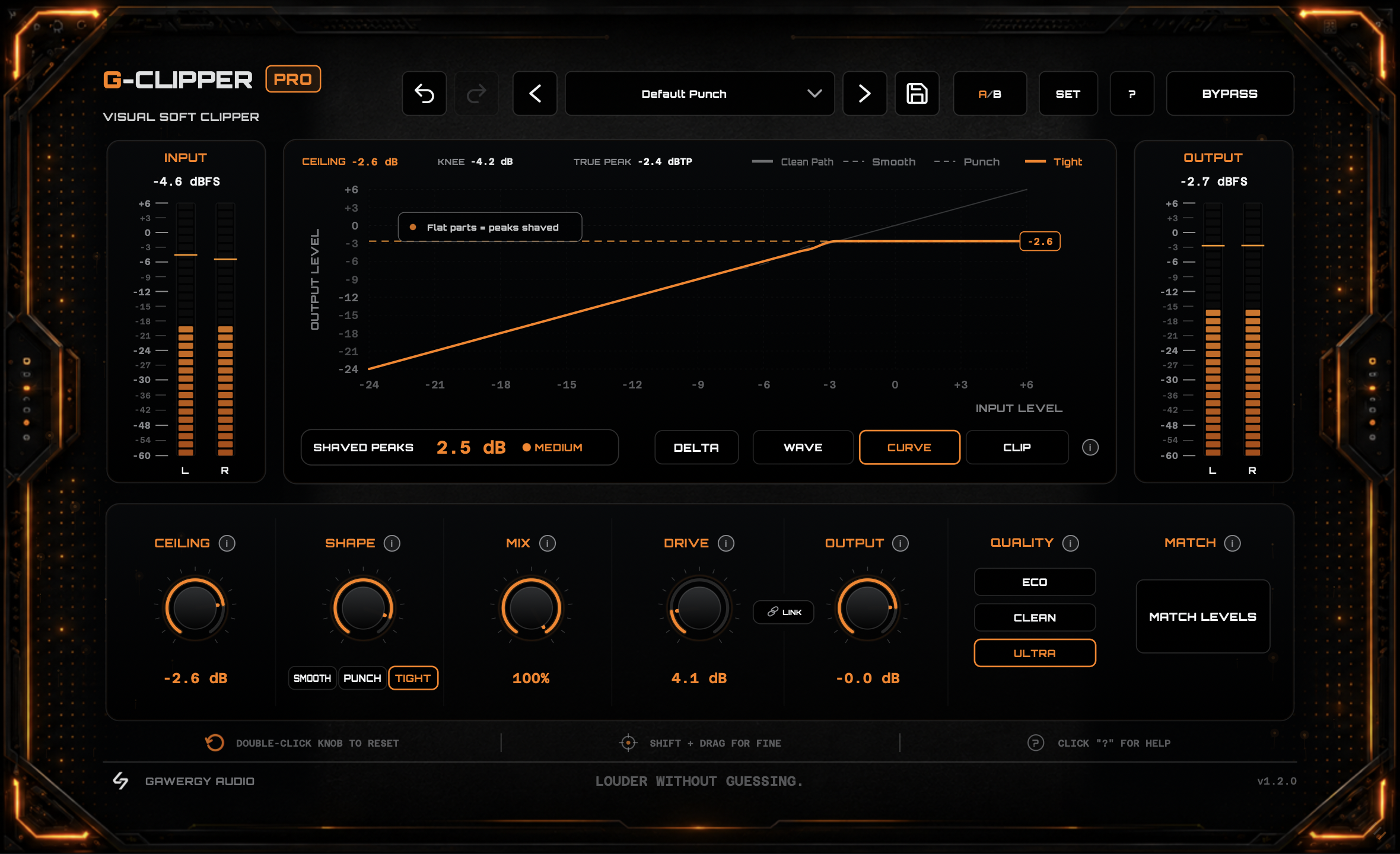Switch to the CLIP view tab
Viewport: 1400px width, 854px height.
[1017, 448]
